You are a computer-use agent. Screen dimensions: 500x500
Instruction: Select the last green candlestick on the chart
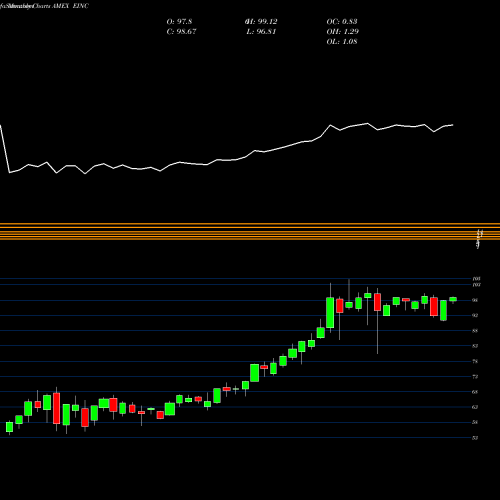pos(453,299)
